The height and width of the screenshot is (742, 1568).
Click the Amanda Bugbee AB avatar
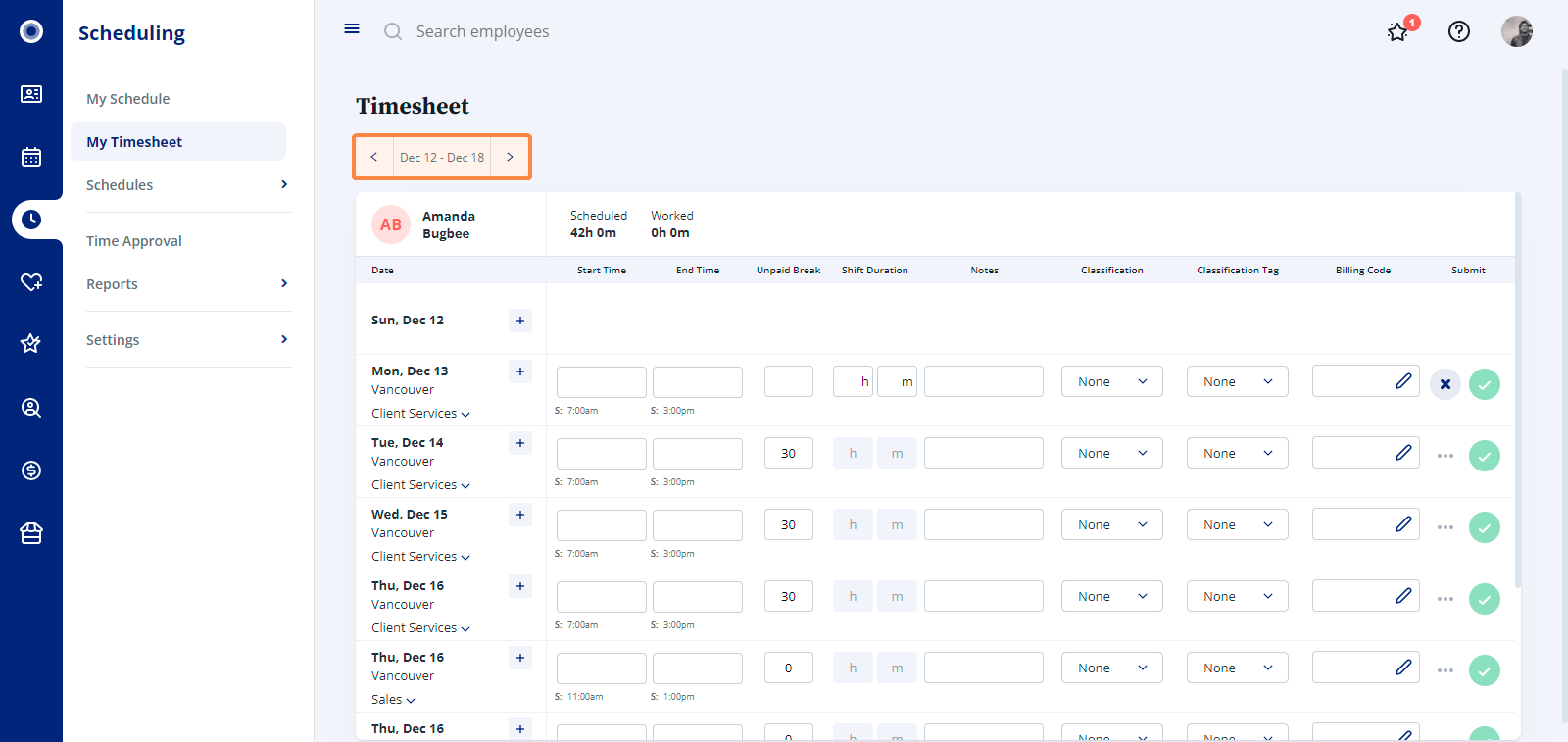391,224
